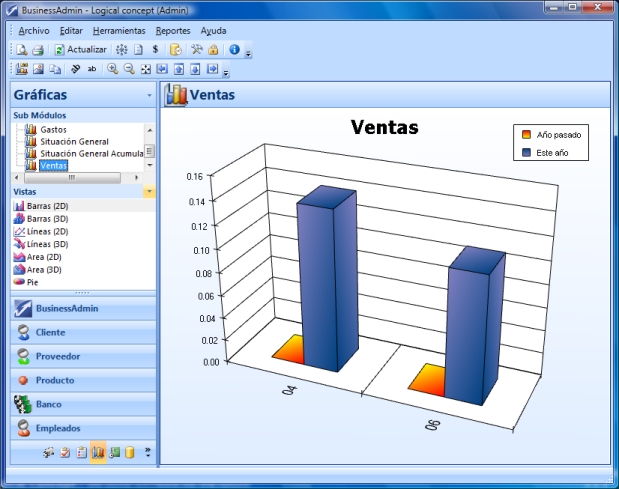Click the printer icon in toolbar
Screen dimensions: 619x489
coord(37,49)
